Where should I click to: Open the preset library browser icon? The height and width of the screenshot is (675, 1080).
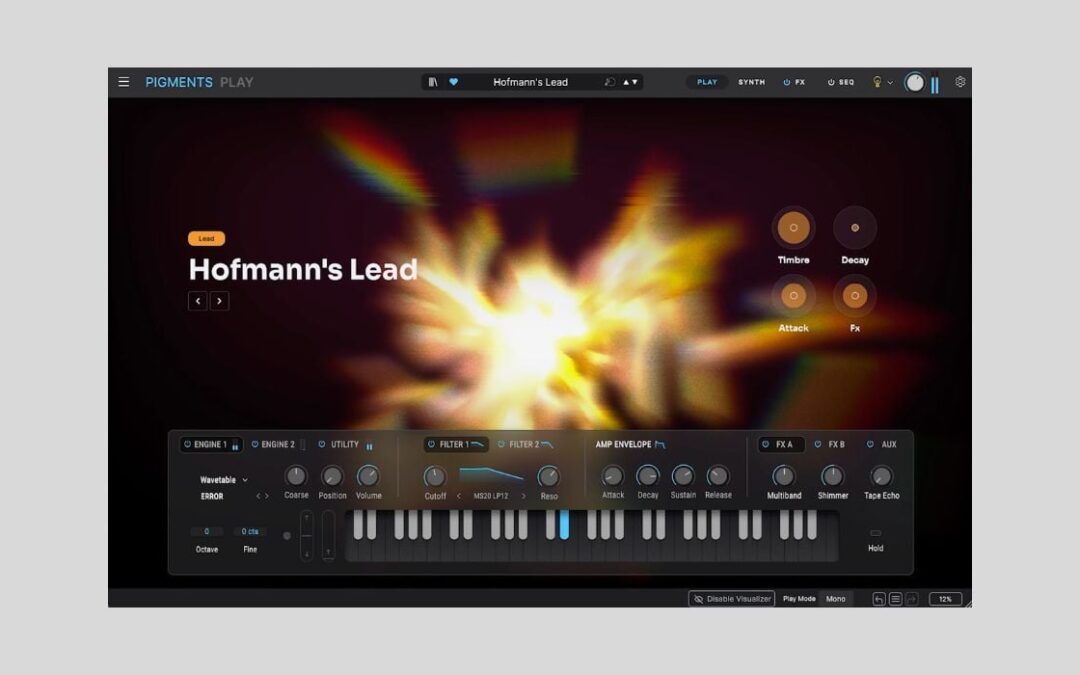coord(433,82)
